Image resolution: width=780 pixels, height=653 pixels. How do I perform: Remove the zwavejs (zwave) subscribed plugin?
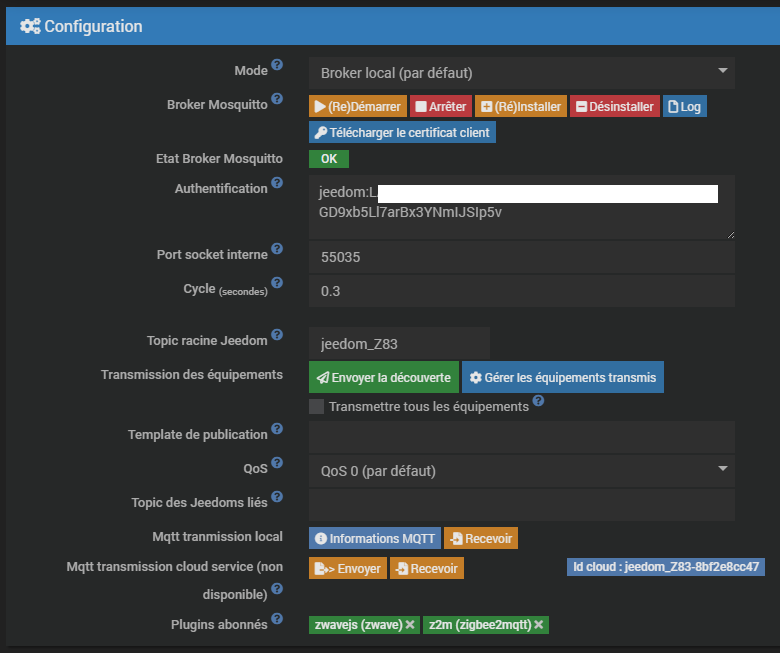410,625
